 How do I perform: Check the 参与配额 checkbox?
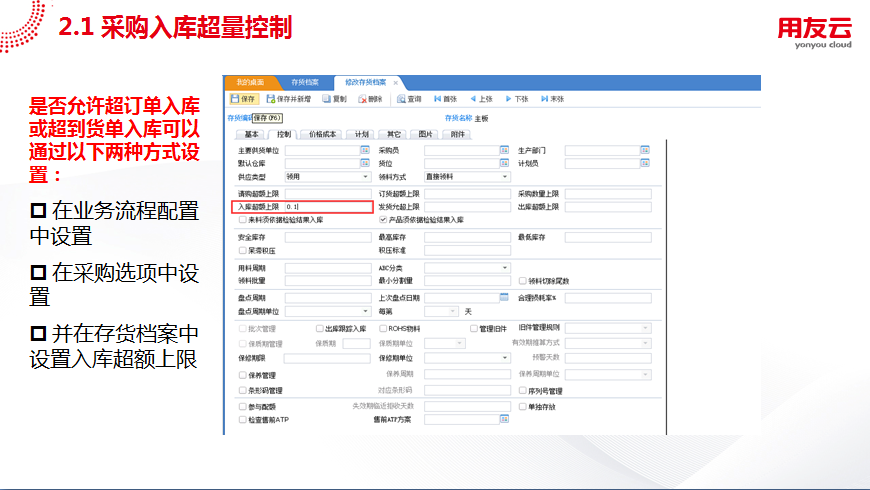pos(242,406)
